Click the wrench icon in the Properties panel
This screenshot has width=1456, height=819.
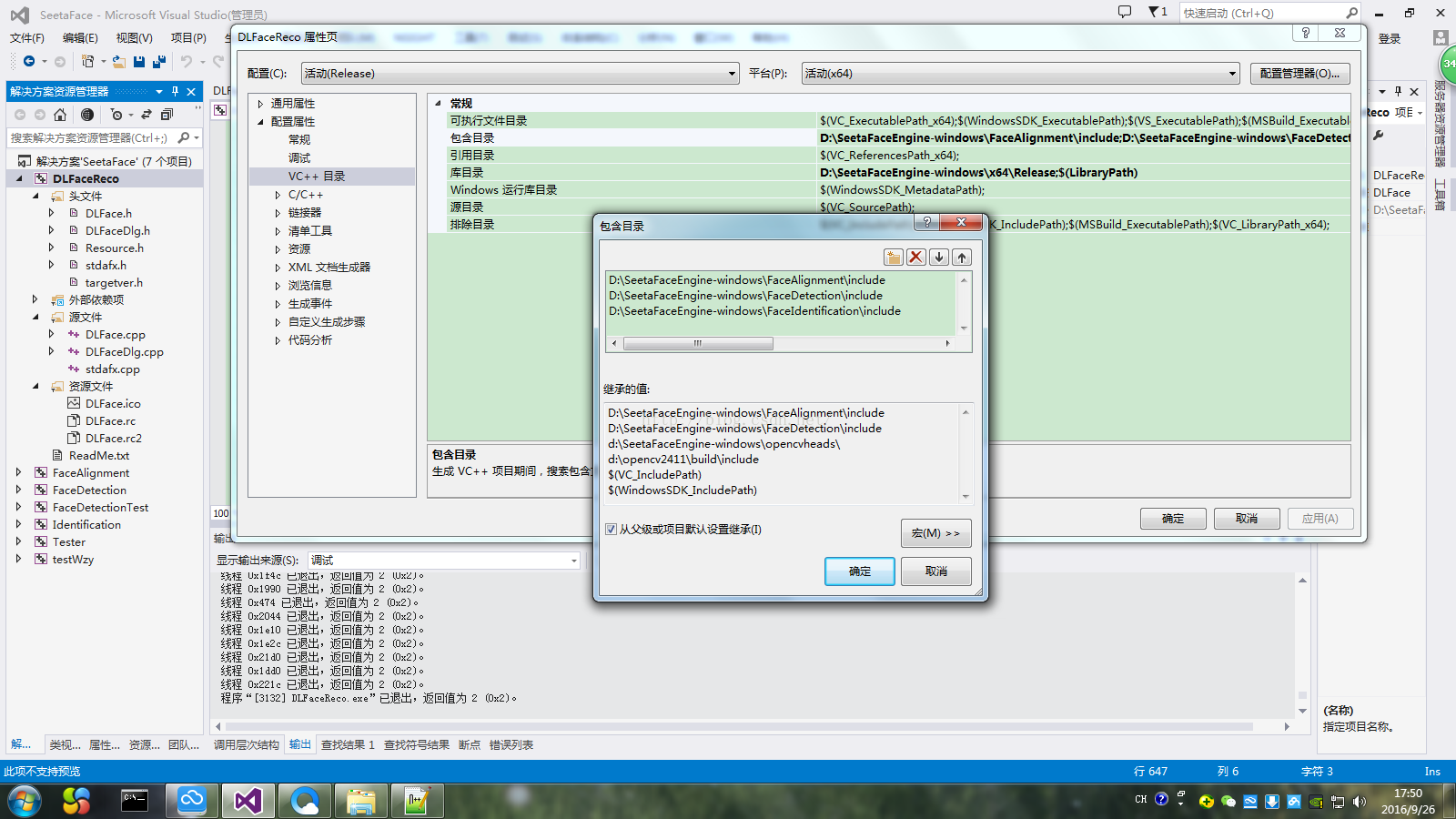(1379, 135)
